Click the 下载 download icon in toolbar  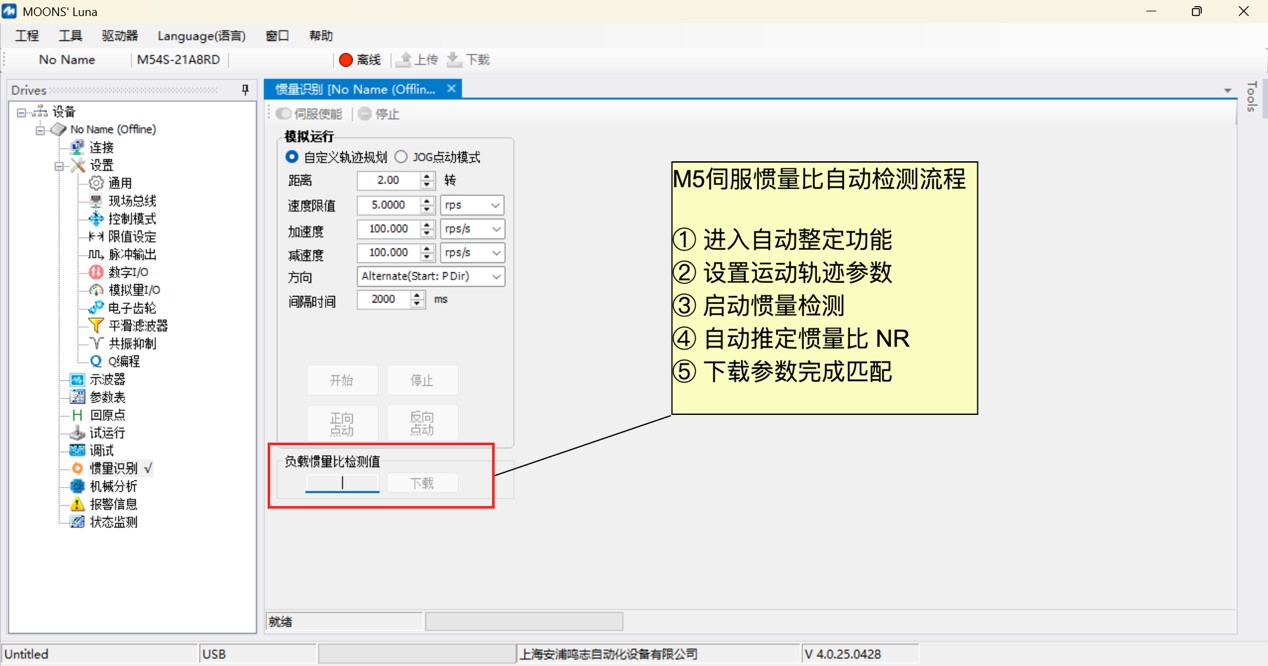(x=454, y=60)
